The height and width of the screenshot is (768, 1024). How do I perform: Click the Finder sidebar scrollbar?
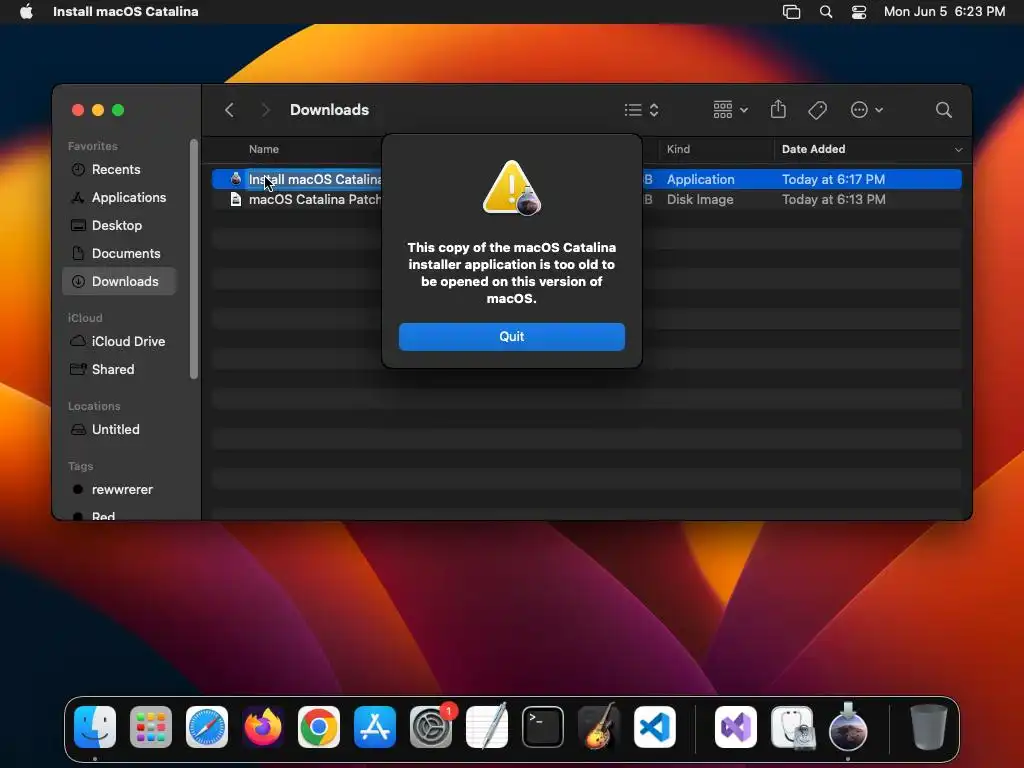click(193, 259)
